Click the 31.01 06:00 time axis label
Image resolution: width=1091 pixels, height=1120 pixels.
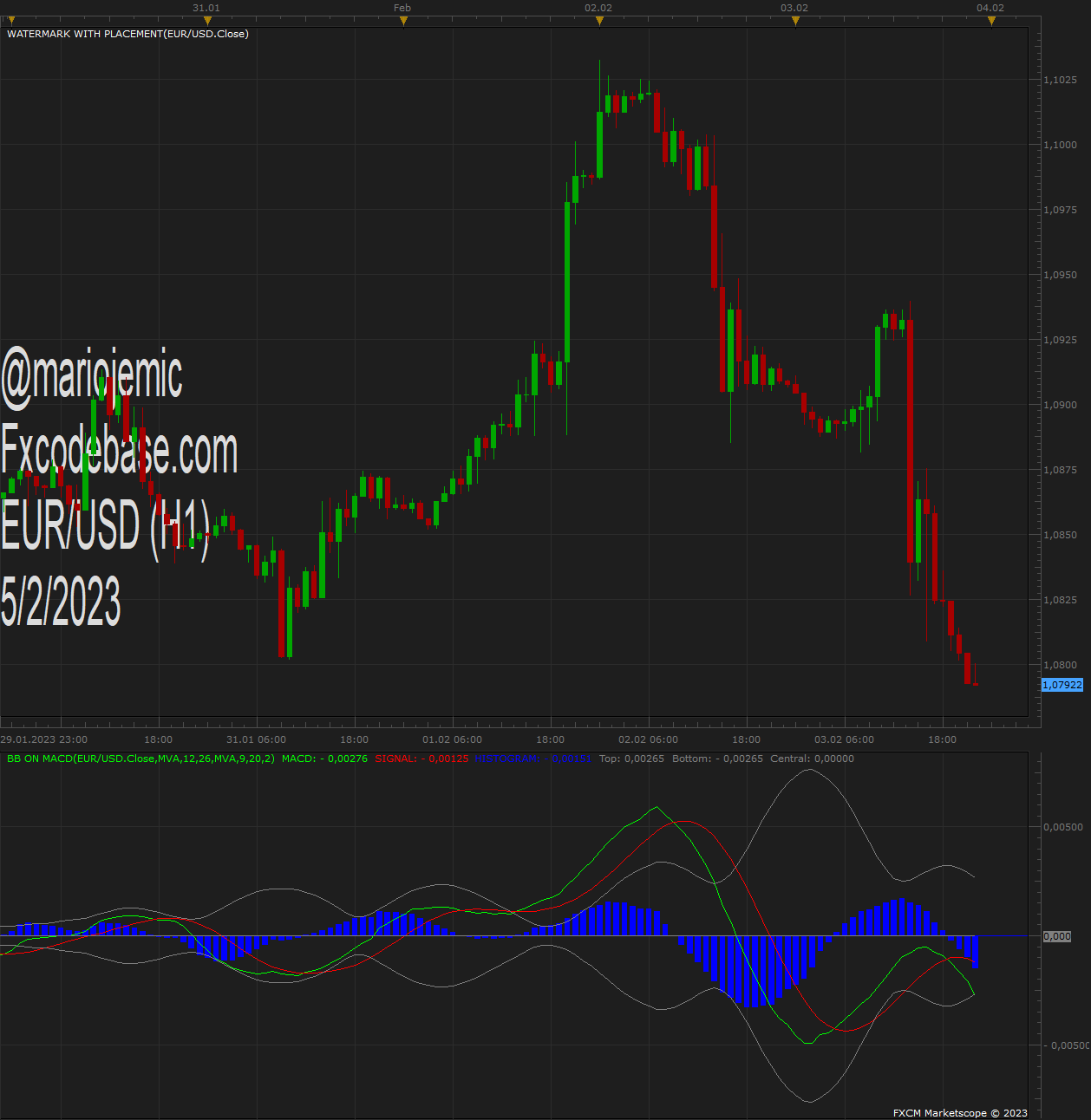coord(256,739)
